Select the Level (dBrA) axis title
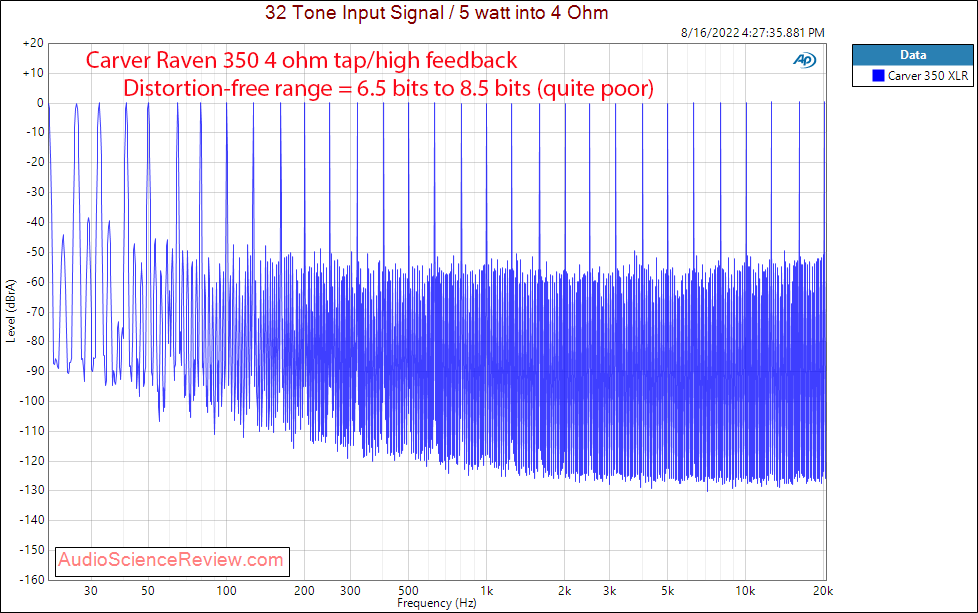978x613 pixels. 11,311
